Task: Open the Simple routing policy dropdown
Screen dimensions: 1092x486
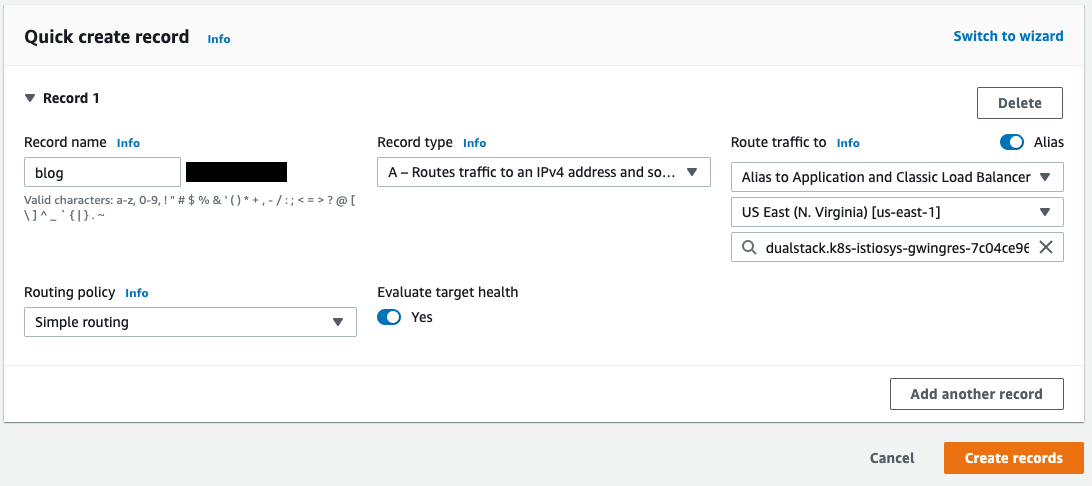Action: (x=190, y=322)
